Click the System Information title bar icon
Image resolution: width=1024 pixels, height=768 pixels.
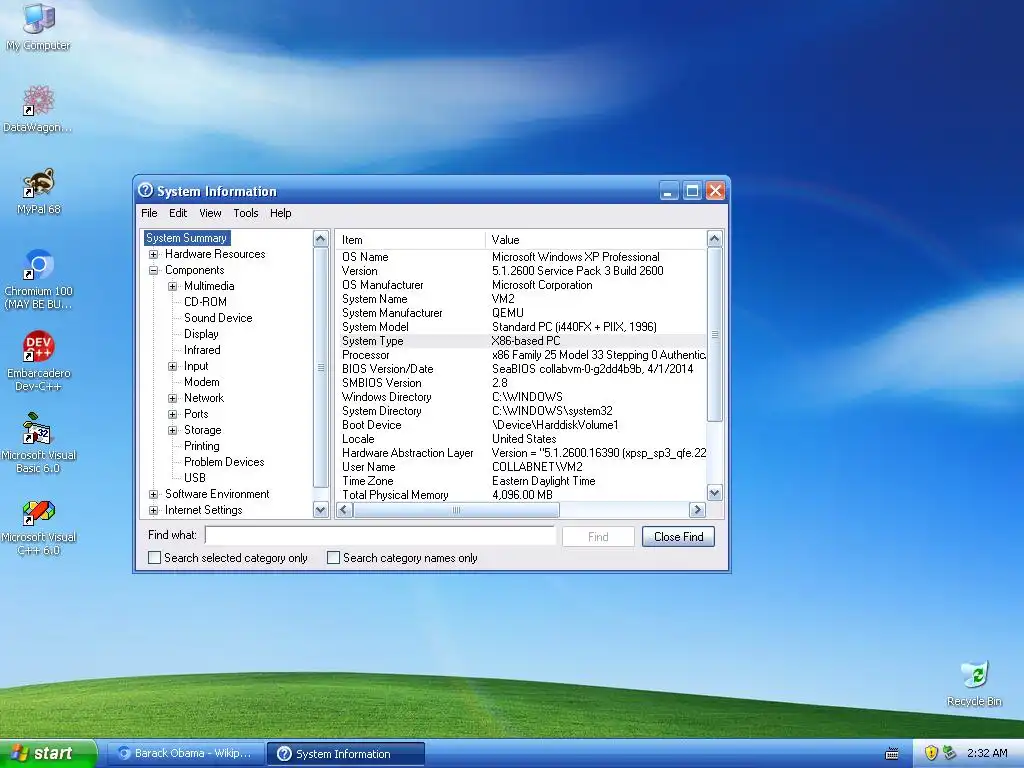146,191
